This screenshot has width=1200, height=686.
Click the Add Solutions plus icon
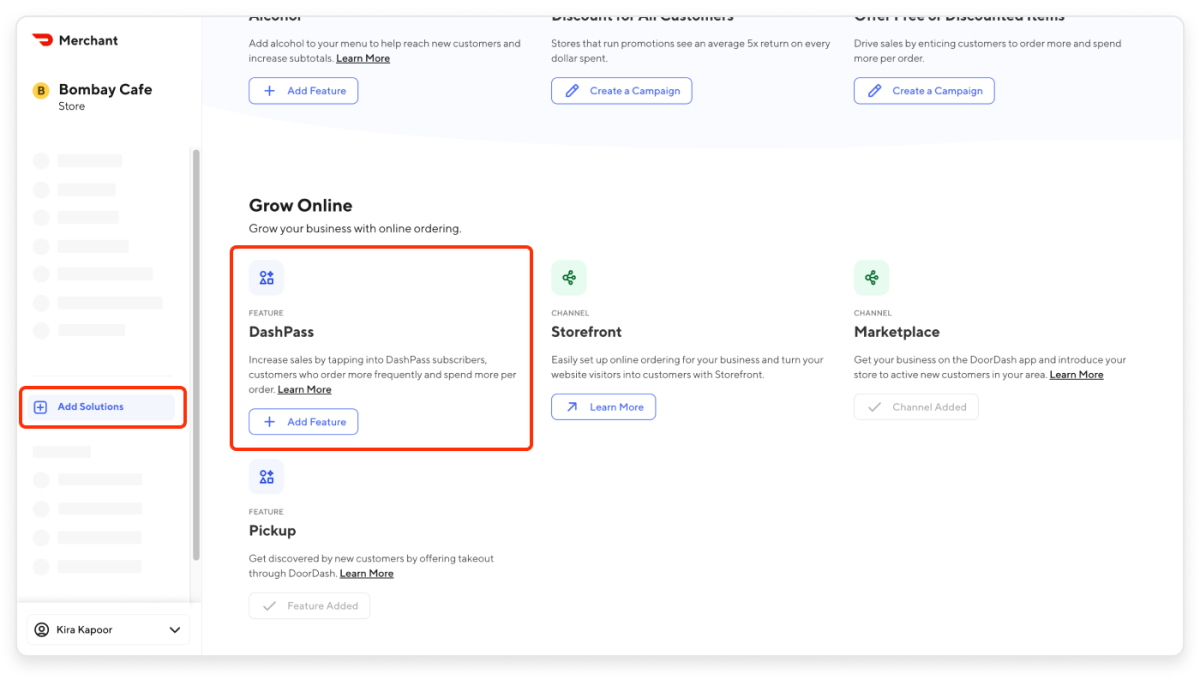(x=41, y=407)
